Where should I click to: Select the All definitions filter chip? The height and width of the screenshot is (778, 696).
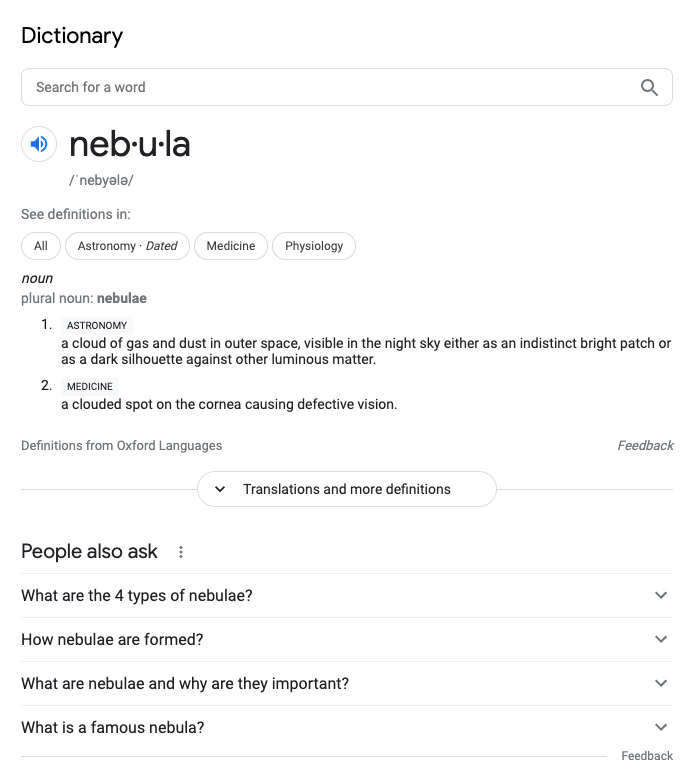pyautogui.click(x=41, y=246)
